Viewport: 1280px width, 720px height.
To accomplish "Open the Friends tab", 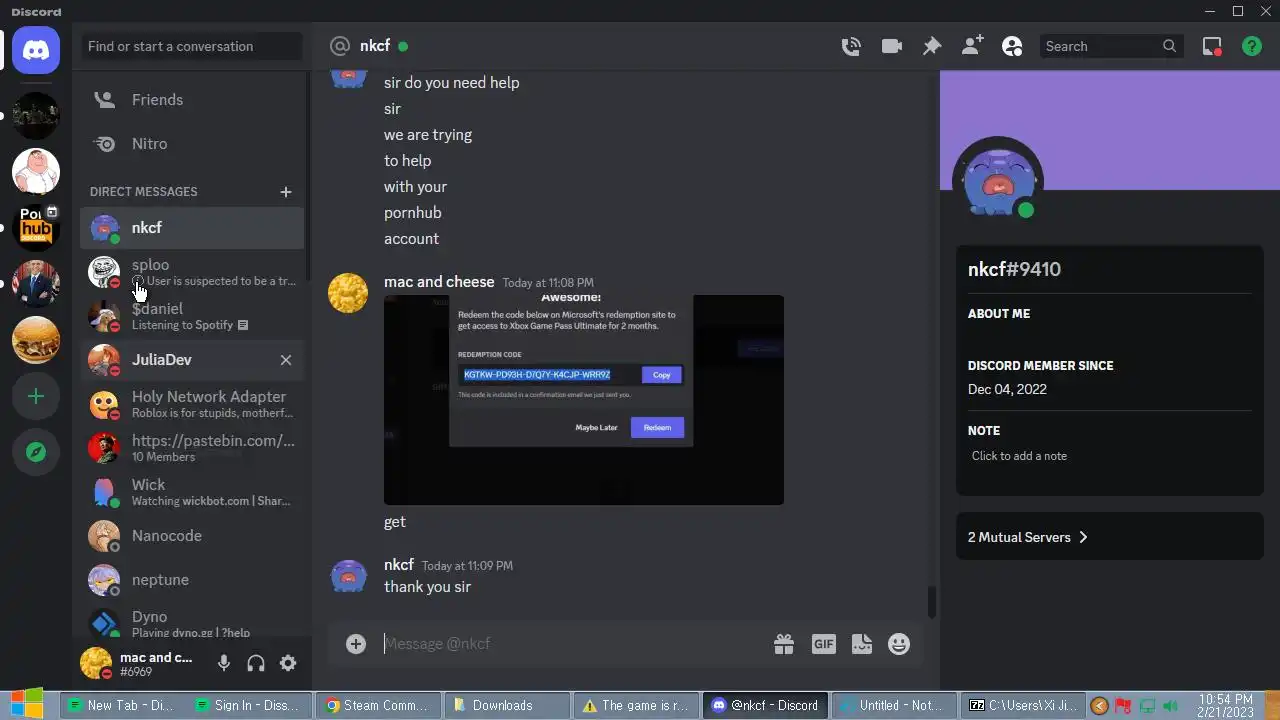I will pyautogui.click(x=192, y=100).
